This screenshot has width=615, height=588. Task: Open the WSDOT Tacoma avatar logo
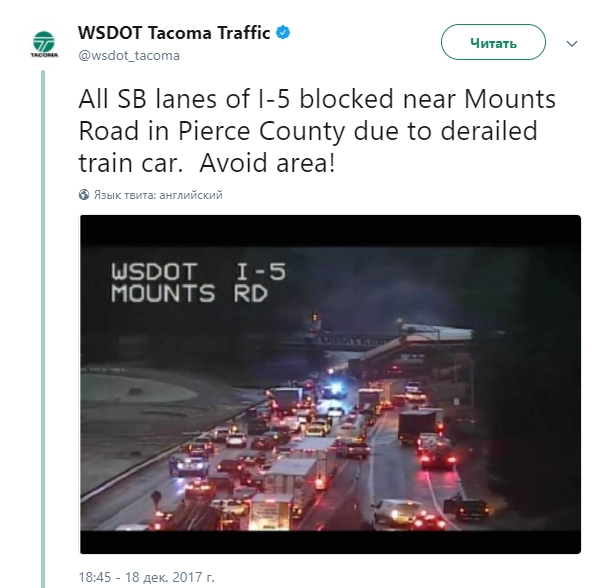pos(44,44)
